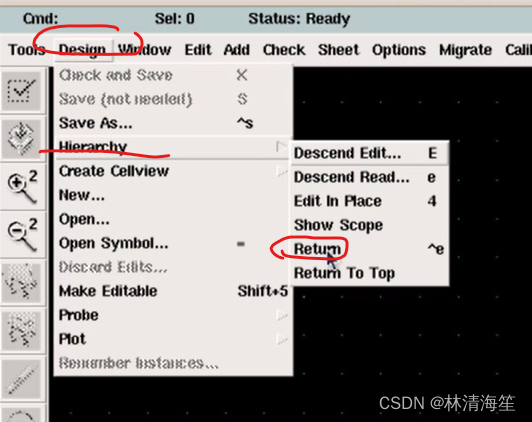Image resolution: width=532 pixels, height=422 pixels.
Task: Click Save As... in Design menu
Action: (173, 123)
